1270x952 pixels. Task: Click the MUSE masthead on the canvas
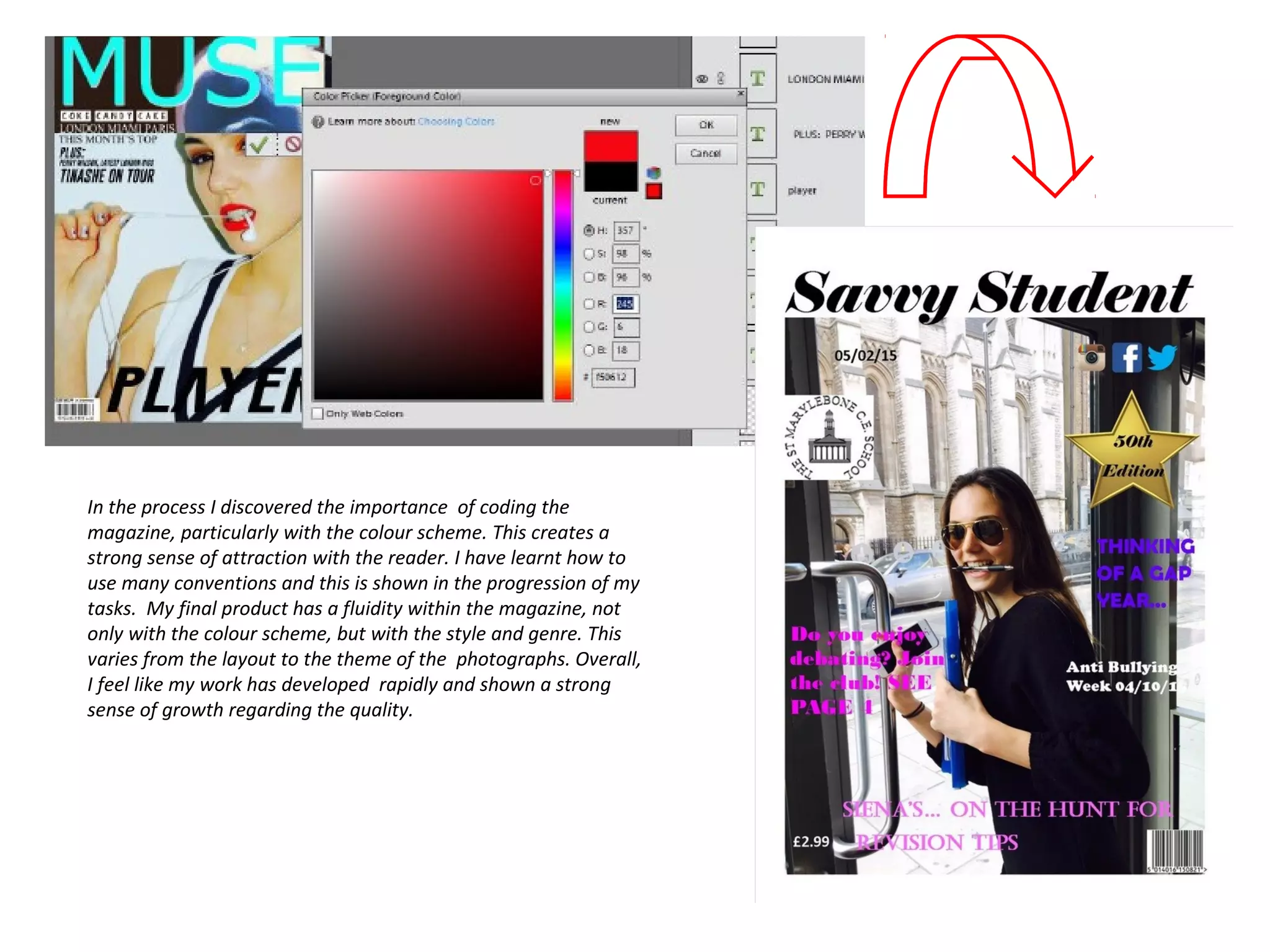coord(193,71)
